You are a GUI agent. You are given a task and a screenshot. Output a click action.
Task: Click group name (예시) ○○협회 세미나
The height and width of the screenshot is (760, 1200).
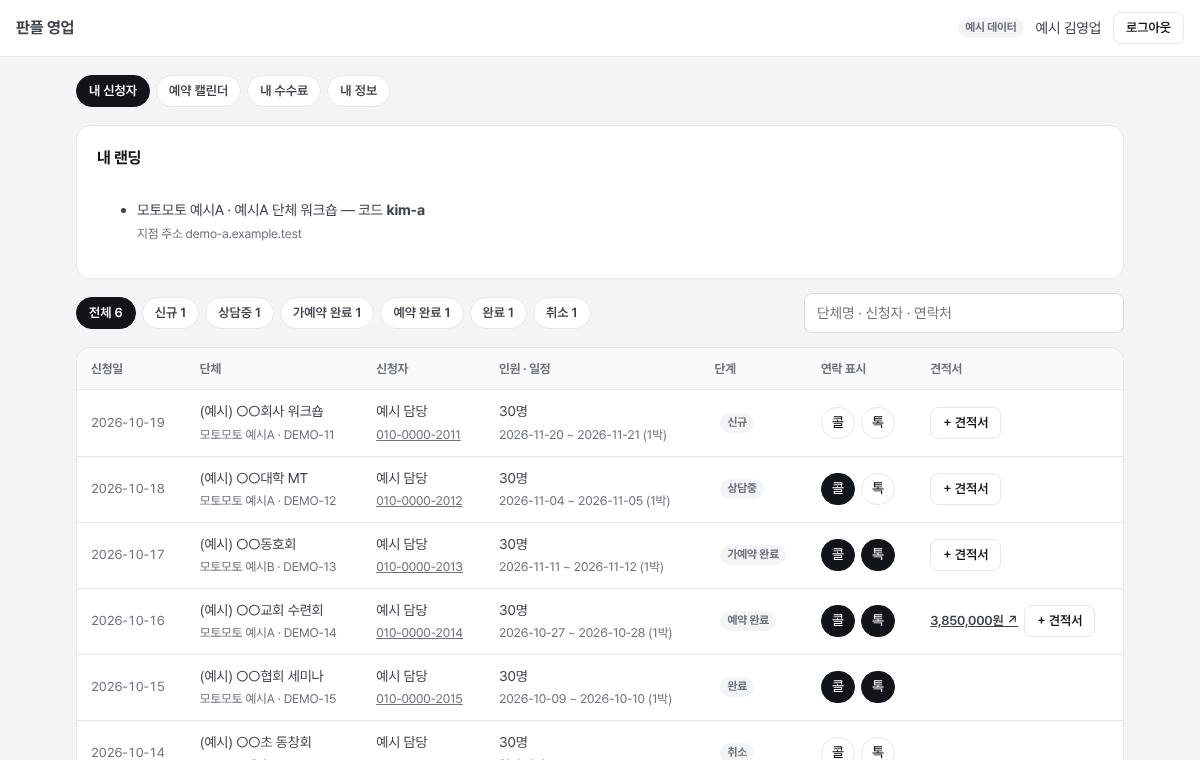pos(262,675)
